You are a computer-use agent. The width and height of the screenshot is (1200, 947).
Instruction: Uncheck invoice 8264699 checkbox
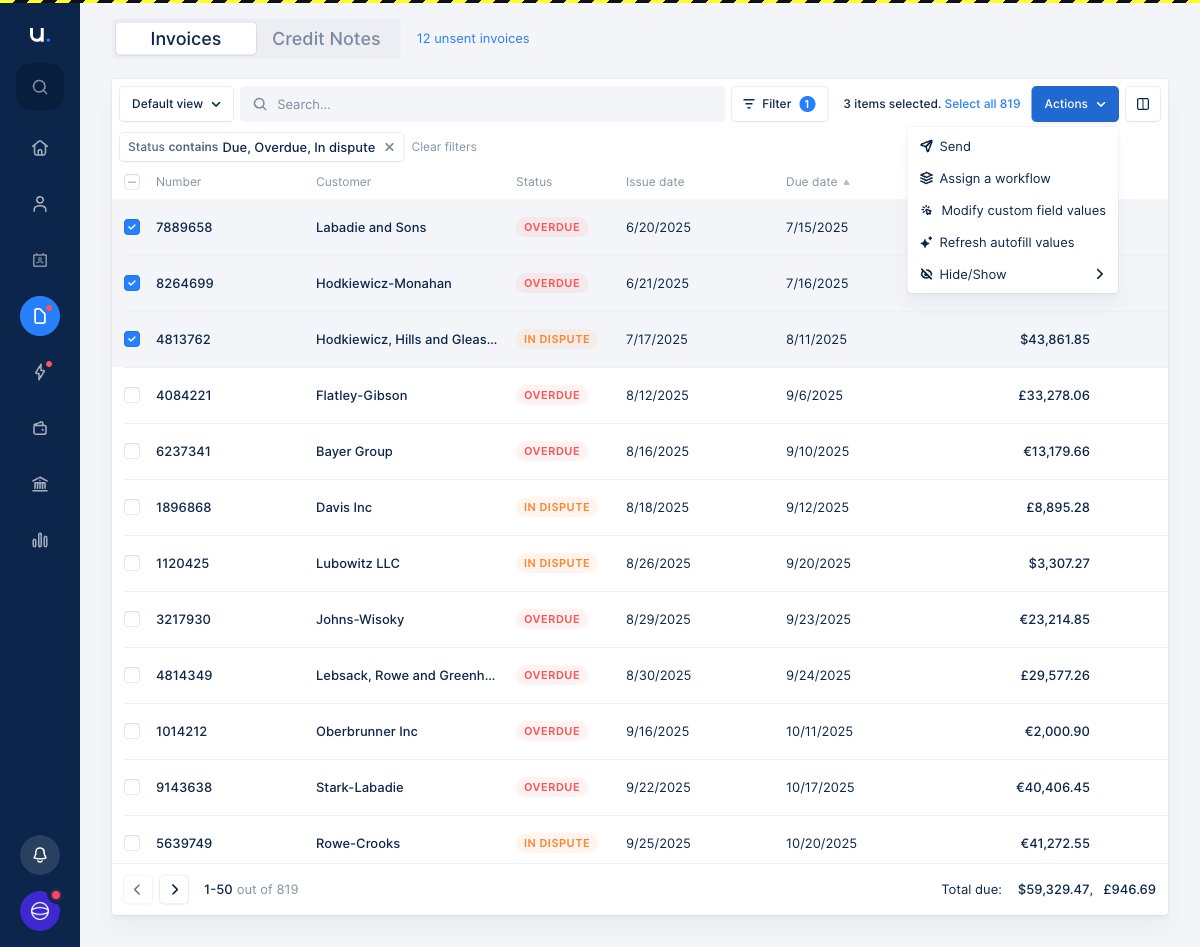132,283
